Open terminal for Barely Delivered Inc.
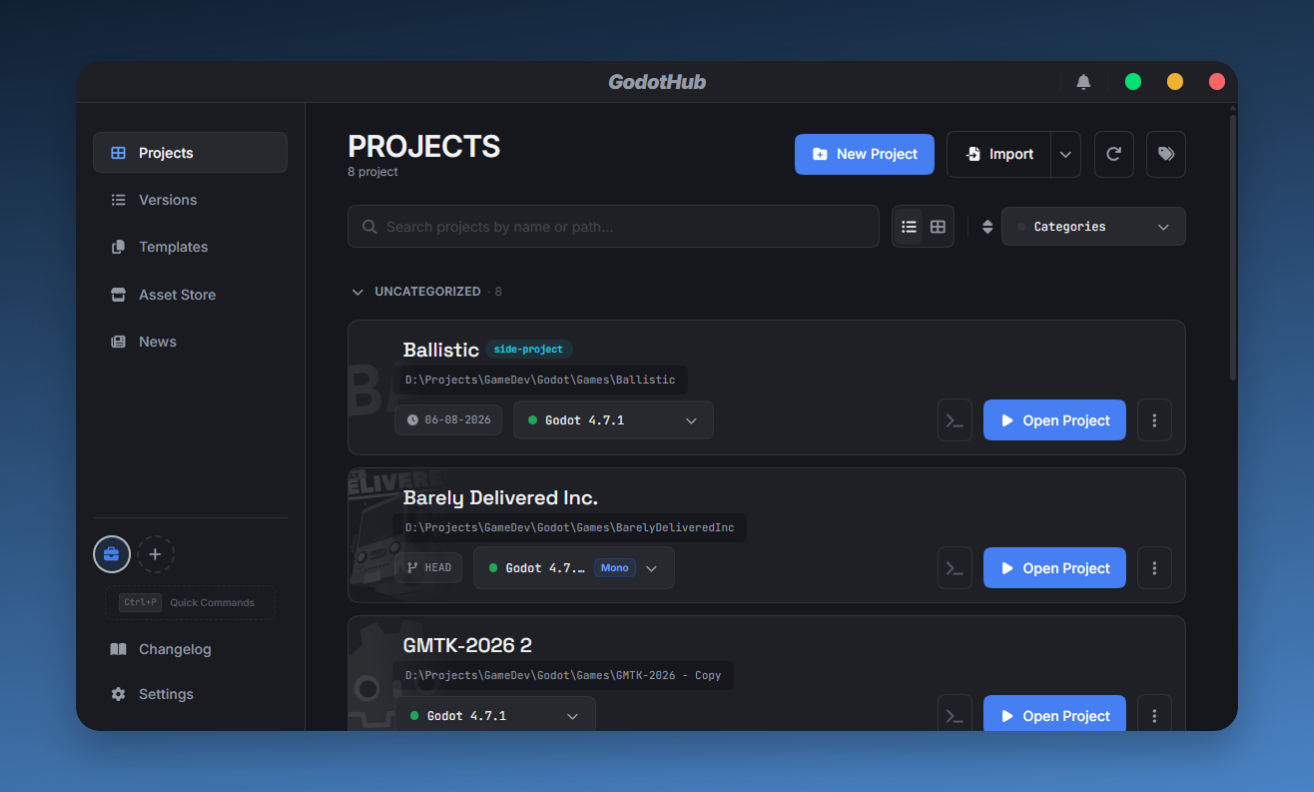The height and width of the screenshot is (792, 1314). point(955,568)
